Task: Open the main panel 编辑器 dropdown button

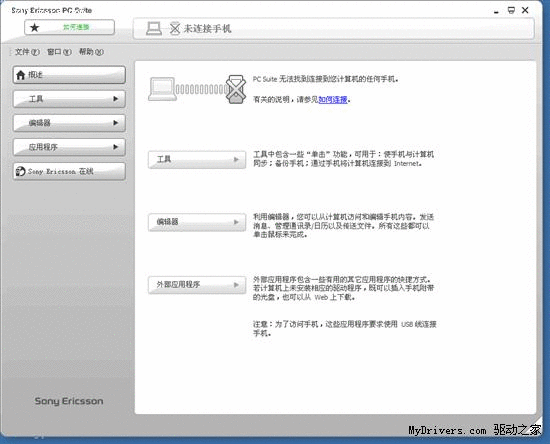Action: 197,222
